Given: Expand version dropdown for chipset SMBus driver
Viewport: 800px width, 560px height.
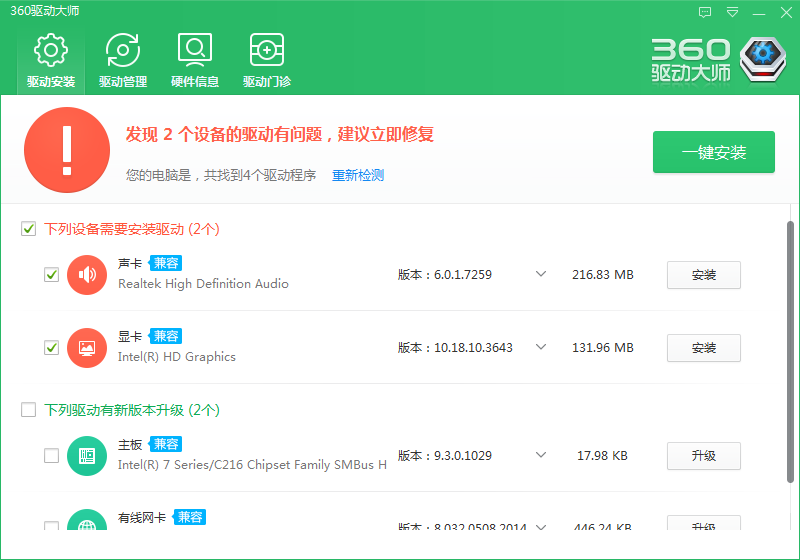Looking at the screenshot, I should (541, 456).
